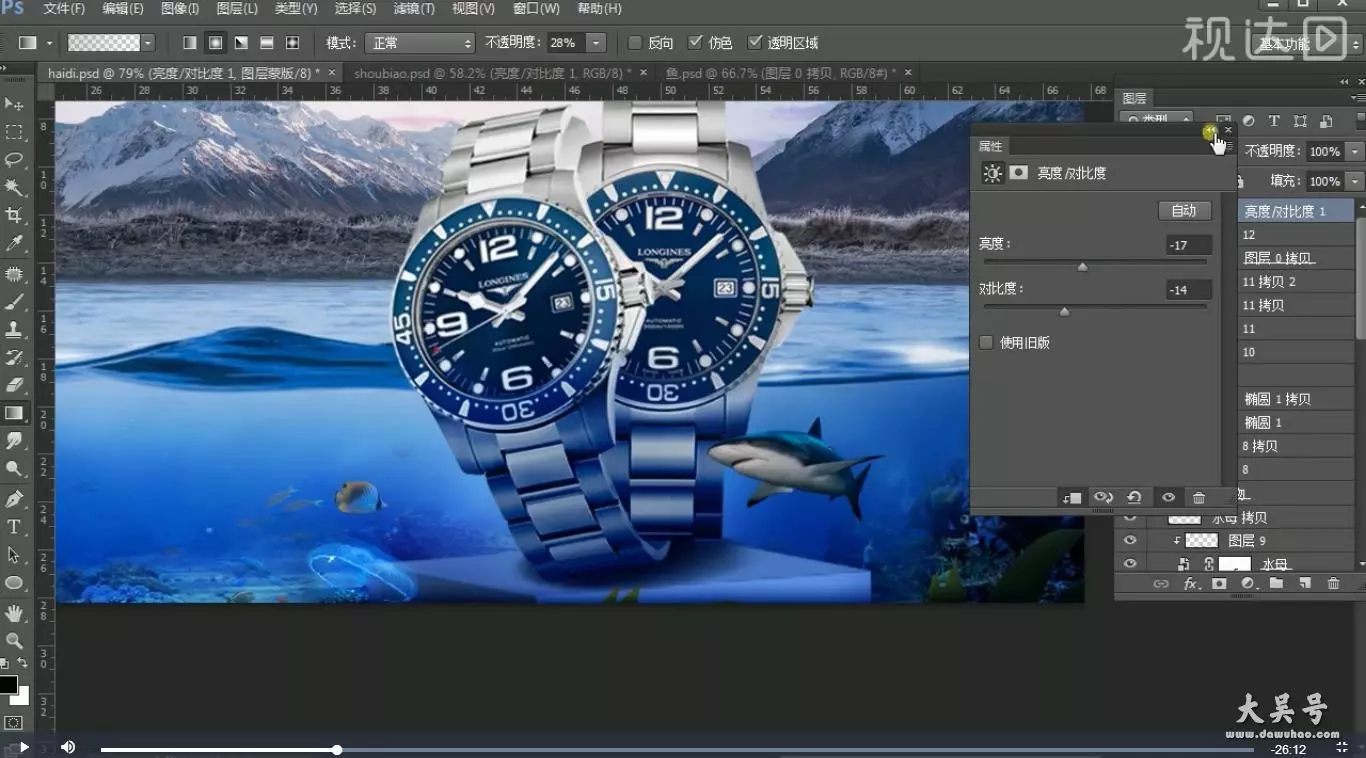Select the Brush tool

pyautogui.click(x=14, y=301)
